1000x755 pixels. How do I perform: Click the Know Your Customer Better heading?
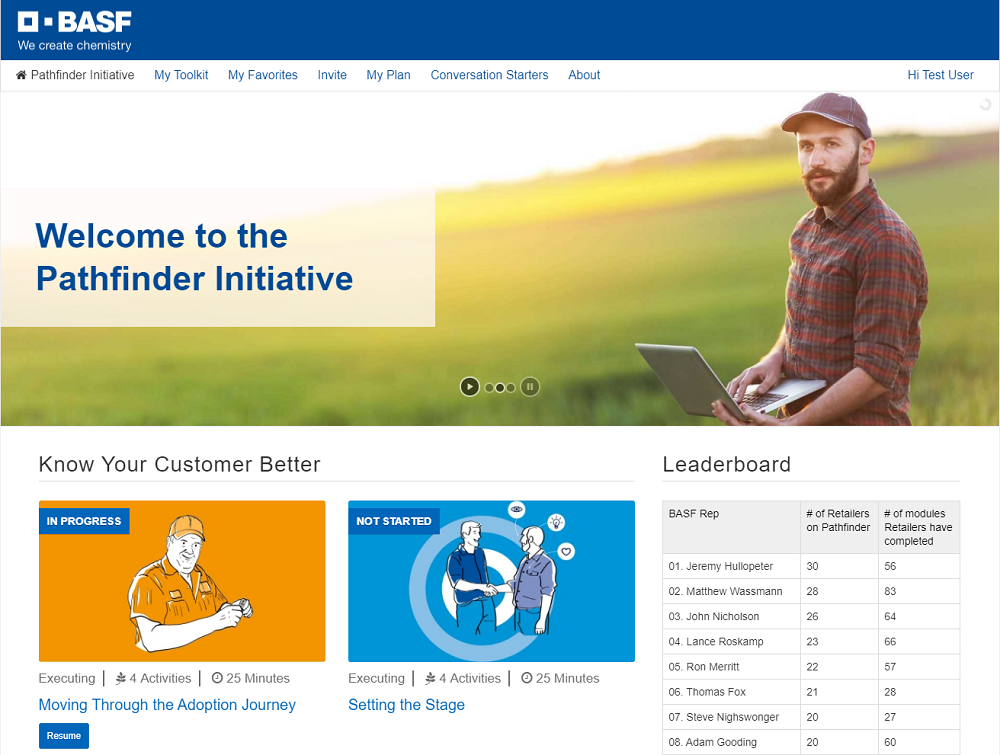[179, 464]
